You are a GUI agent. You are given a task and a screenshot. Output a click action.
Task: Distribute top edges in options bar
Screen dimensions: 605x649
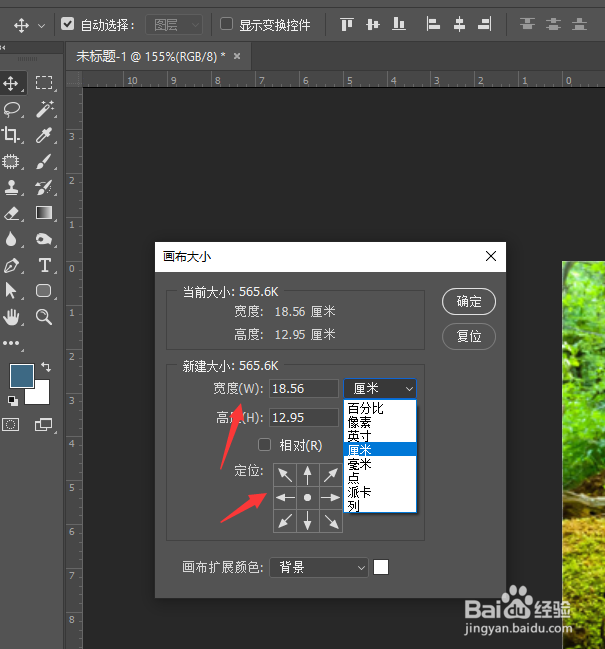(527, 24)
